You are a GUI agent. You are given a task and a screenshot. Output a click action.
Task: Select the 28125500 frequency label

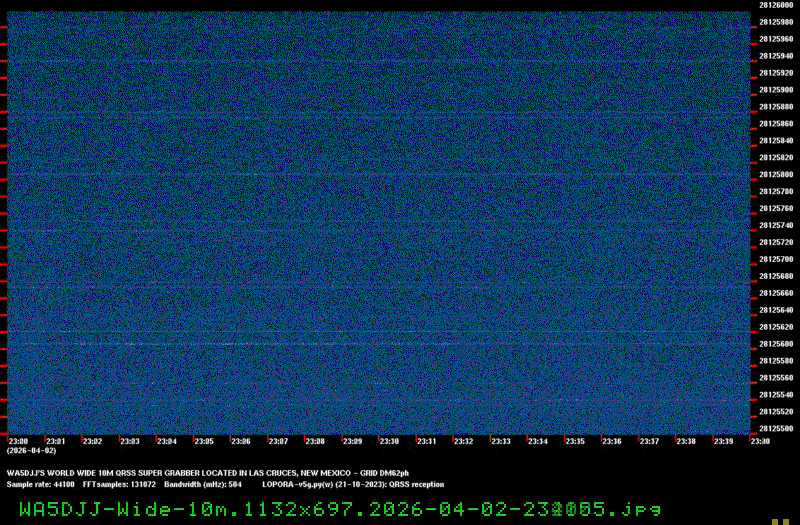click(776, 428)
